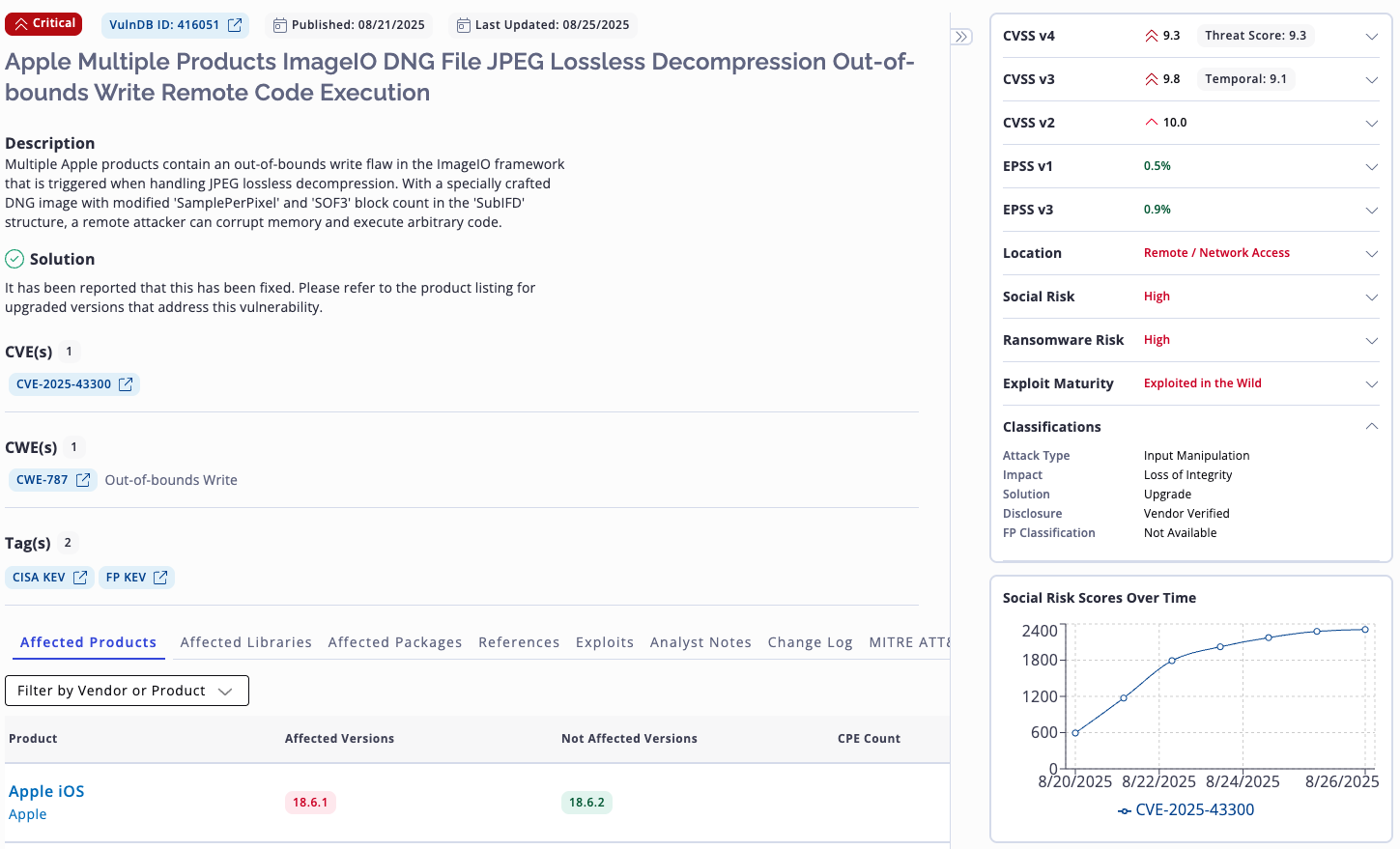Click the Published date calendar icon

click(x=279, y=25)
